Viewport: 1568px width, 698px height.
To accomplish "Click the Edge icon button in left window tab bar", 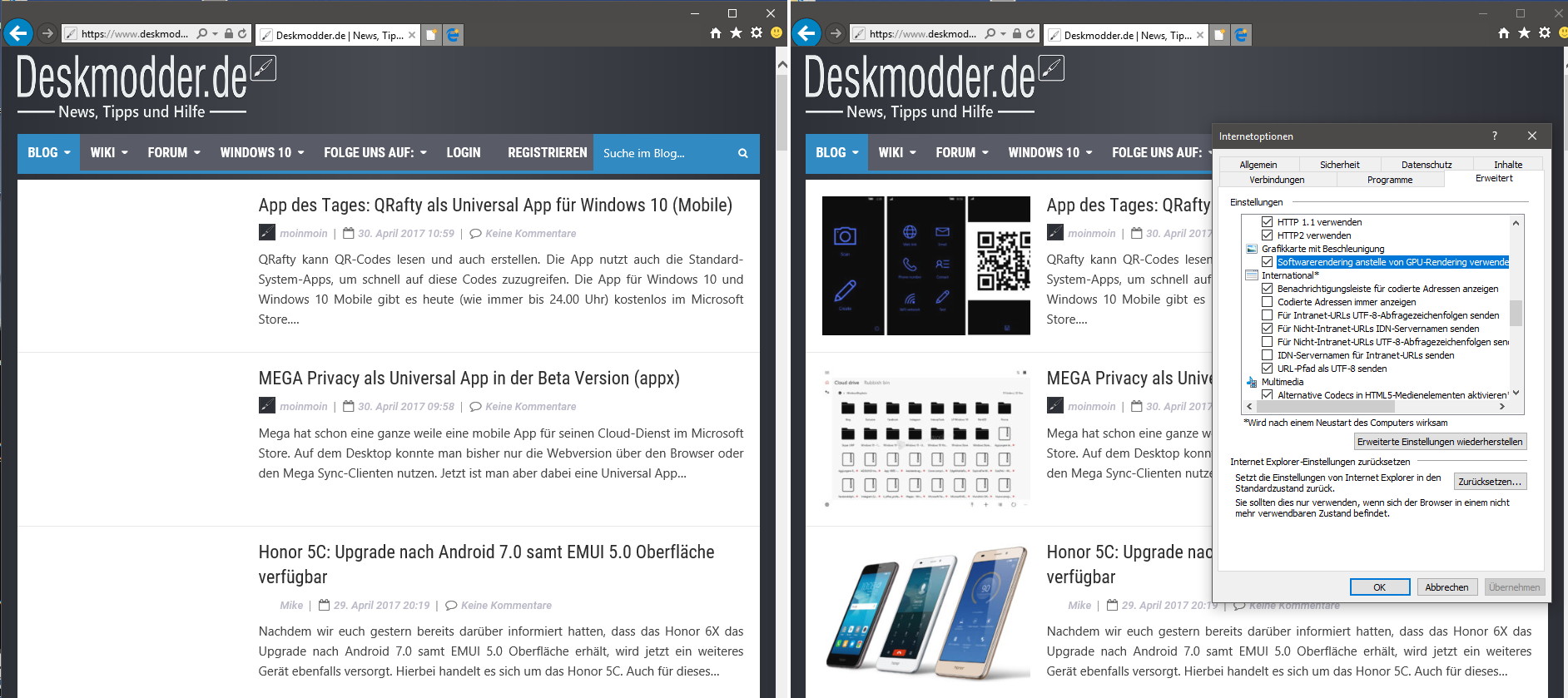I will (453, 35).
